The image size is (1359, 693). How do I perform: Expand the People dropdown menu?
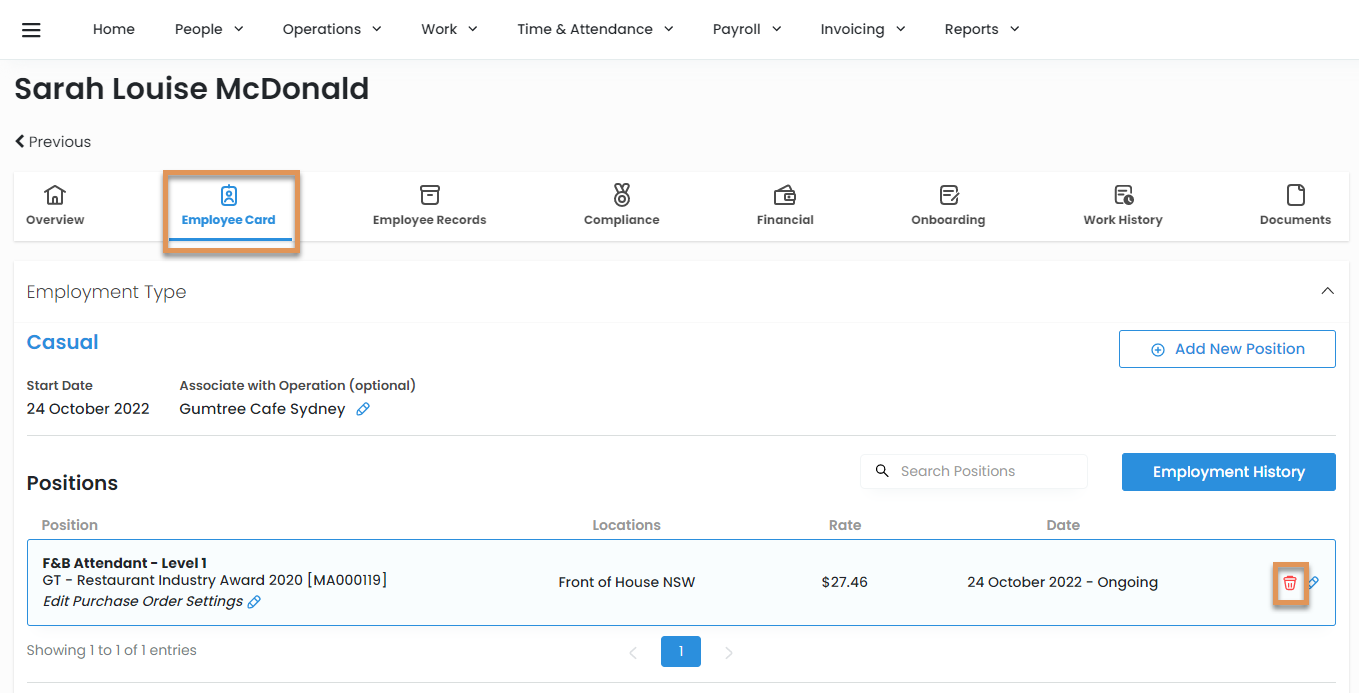(209, 29)
